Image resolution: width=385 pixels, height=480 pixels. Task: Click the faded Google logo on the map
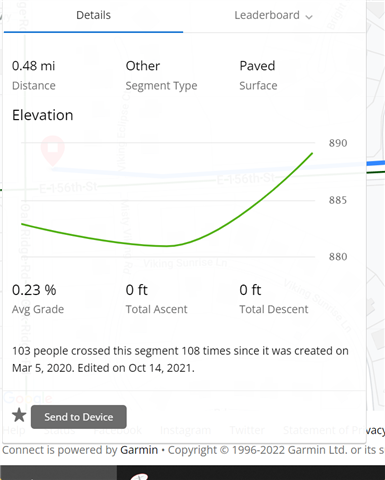click(28, 398)
